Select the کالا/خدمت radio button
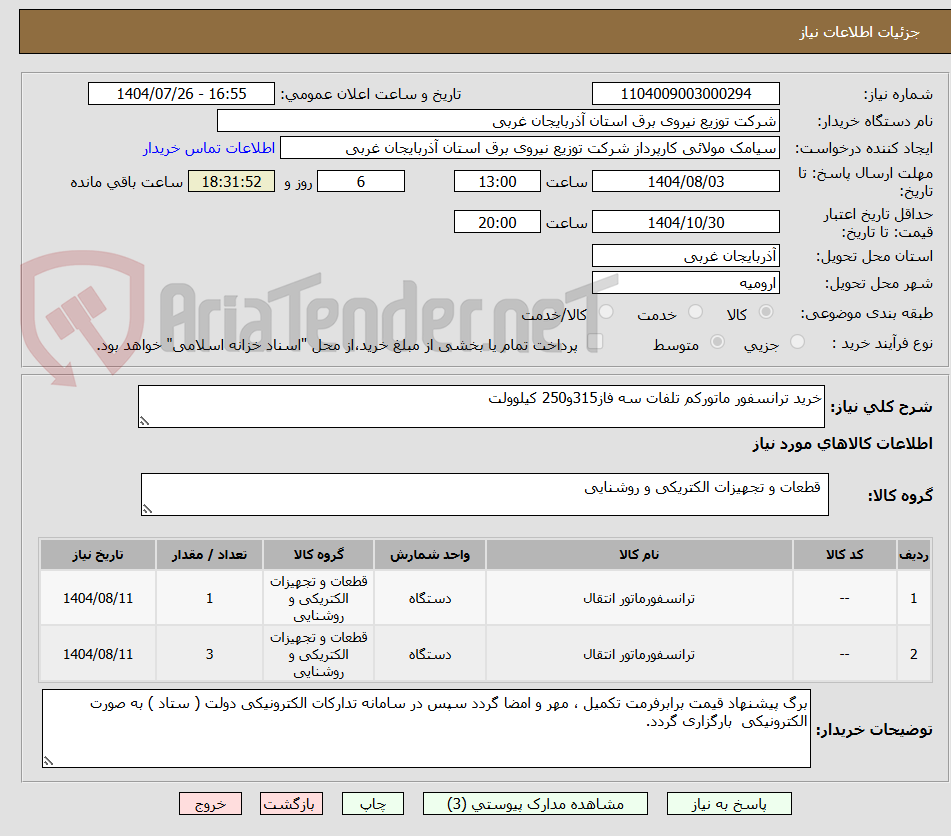 click(606, 313)
